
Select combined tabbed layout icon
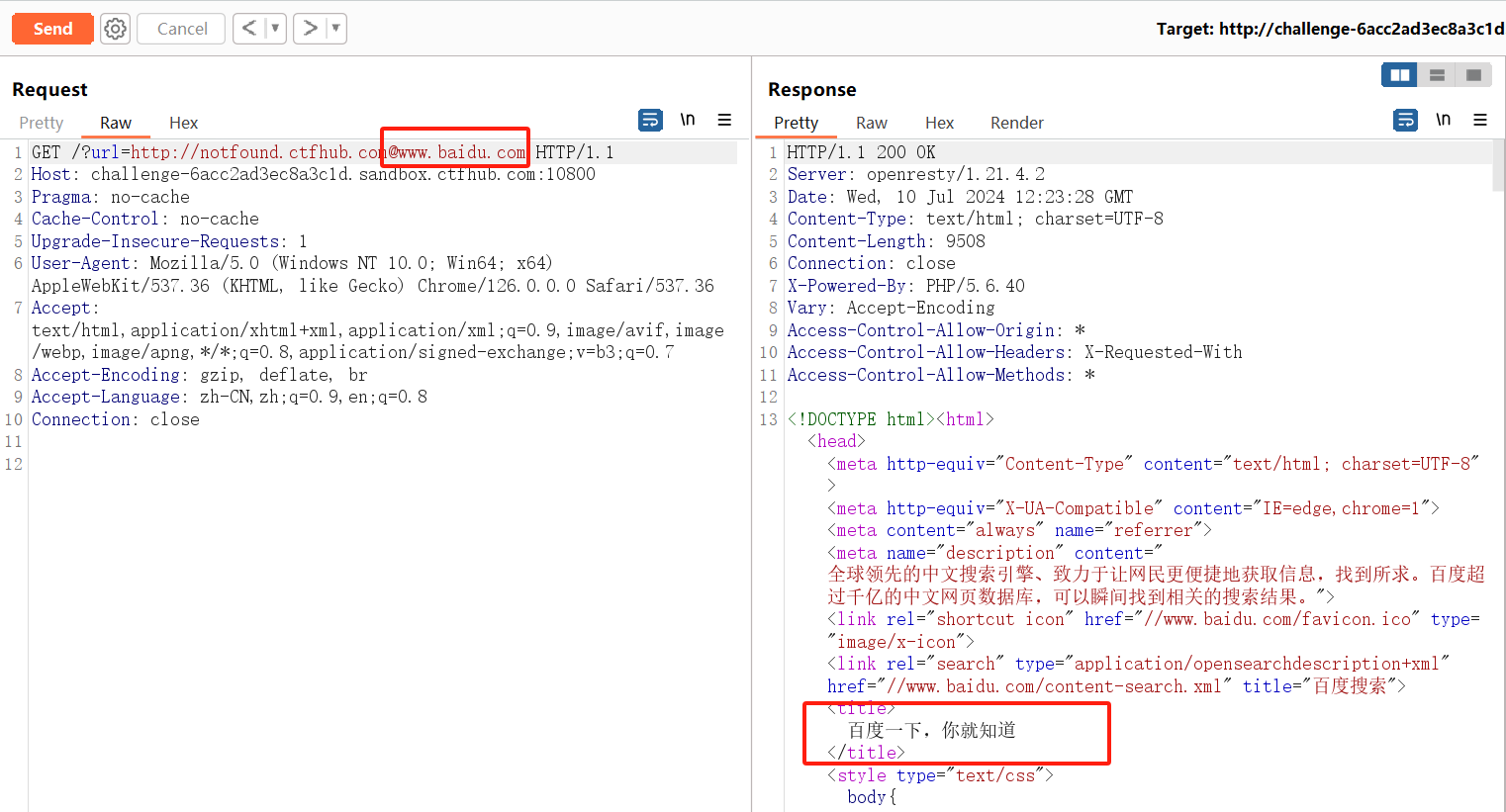(x=1473, y=75)
